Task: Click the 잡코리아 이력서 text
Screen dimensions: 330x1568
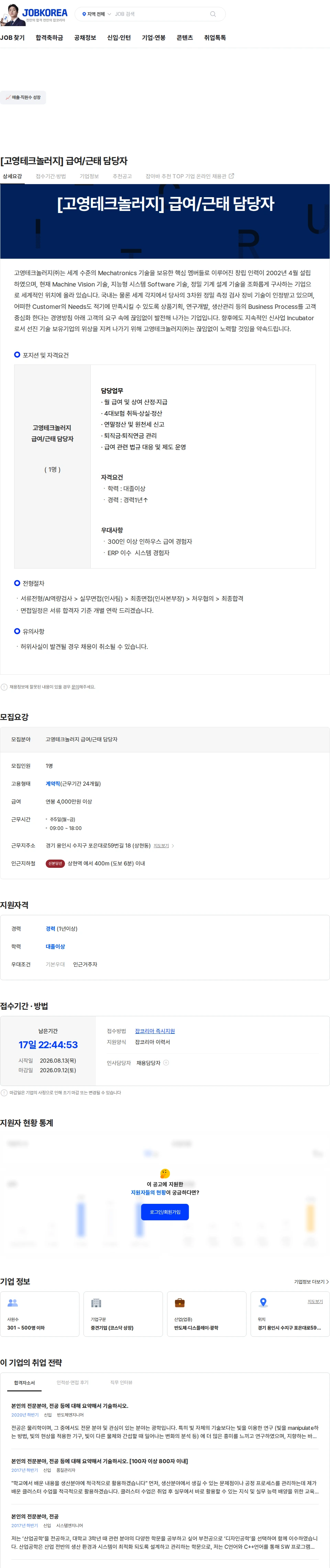Action: coord(152,1042)
